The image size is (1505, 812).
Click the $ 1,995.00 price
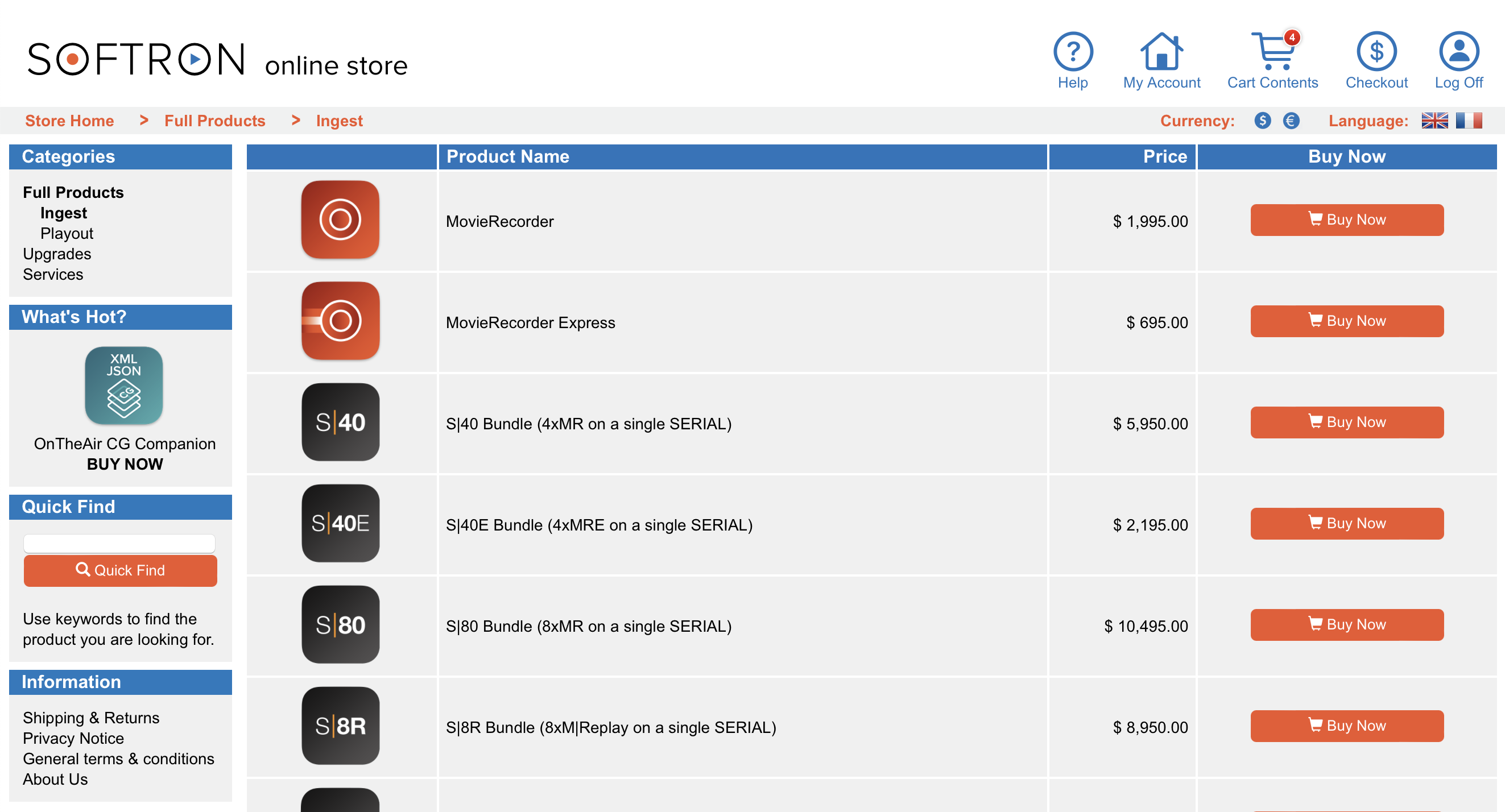pos(1150,221)
